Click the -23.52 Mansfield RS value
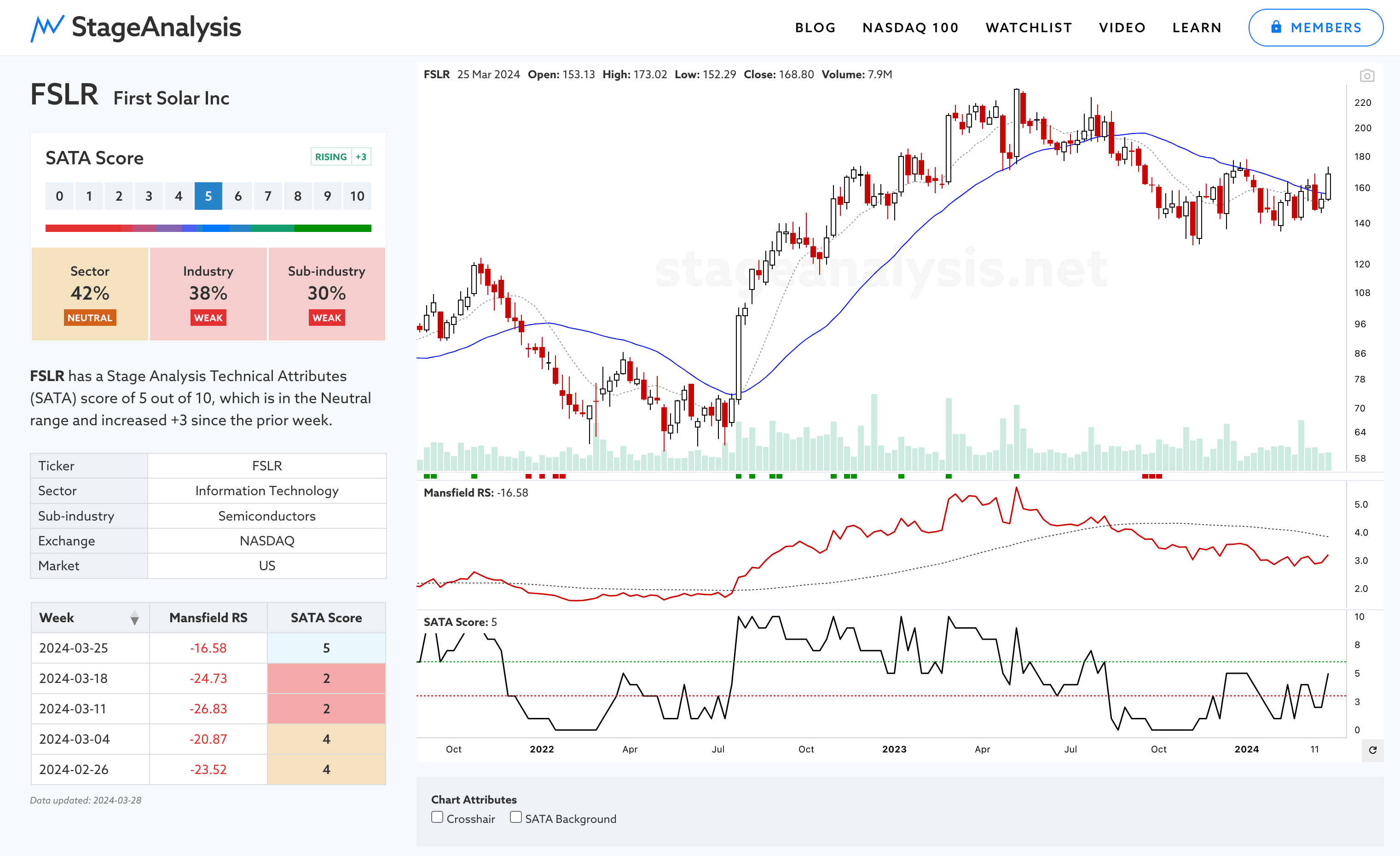The image size is (1400, 856). pos(208,769)
